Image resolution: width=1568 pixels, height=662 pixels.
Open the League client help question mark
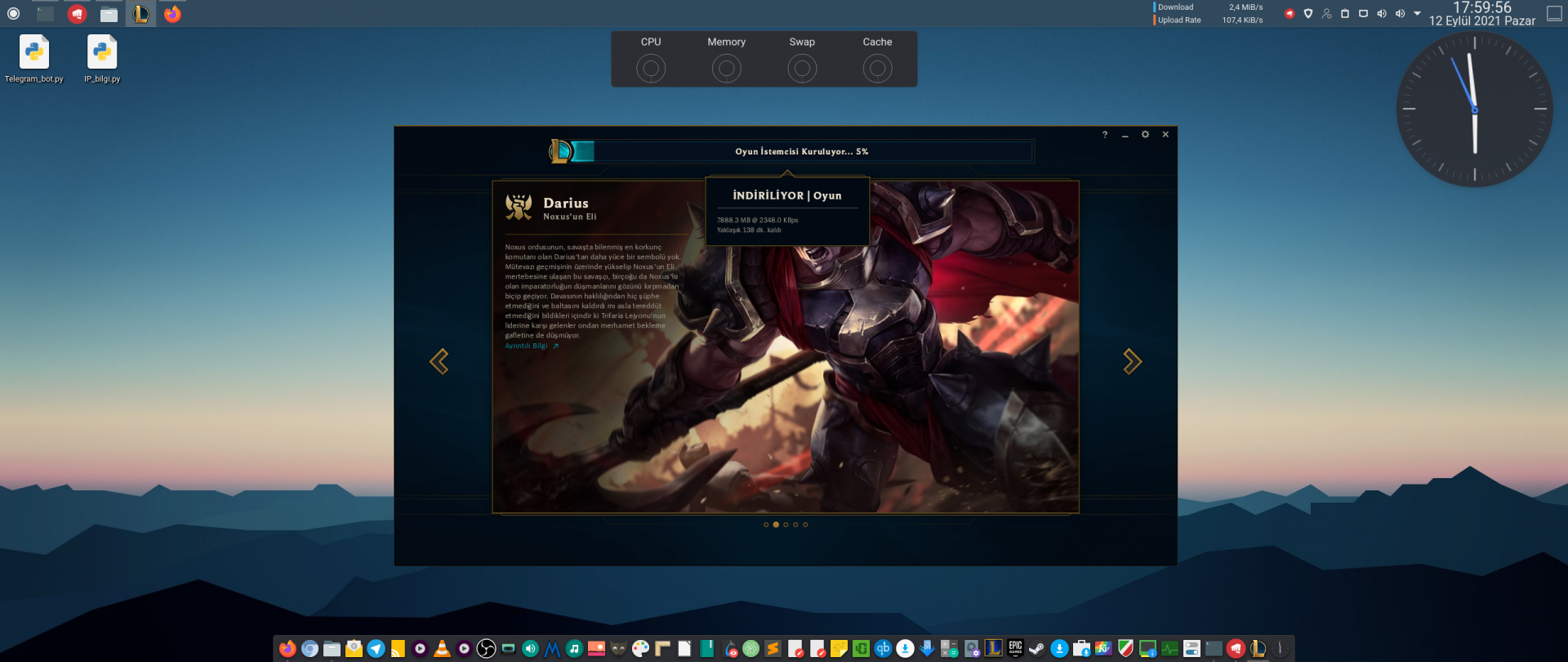[x=1105, y=135]
